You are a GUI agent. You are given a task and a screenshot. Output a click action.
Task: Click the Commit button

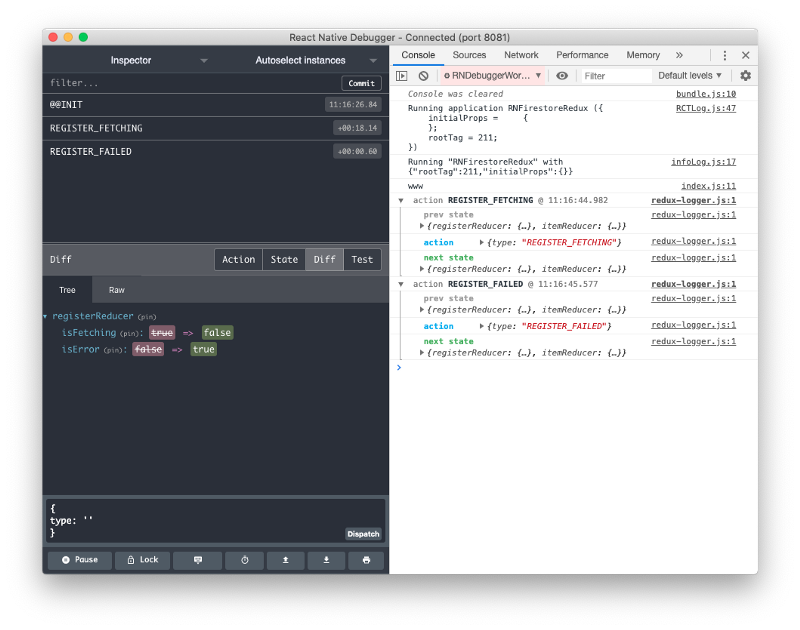361,82
